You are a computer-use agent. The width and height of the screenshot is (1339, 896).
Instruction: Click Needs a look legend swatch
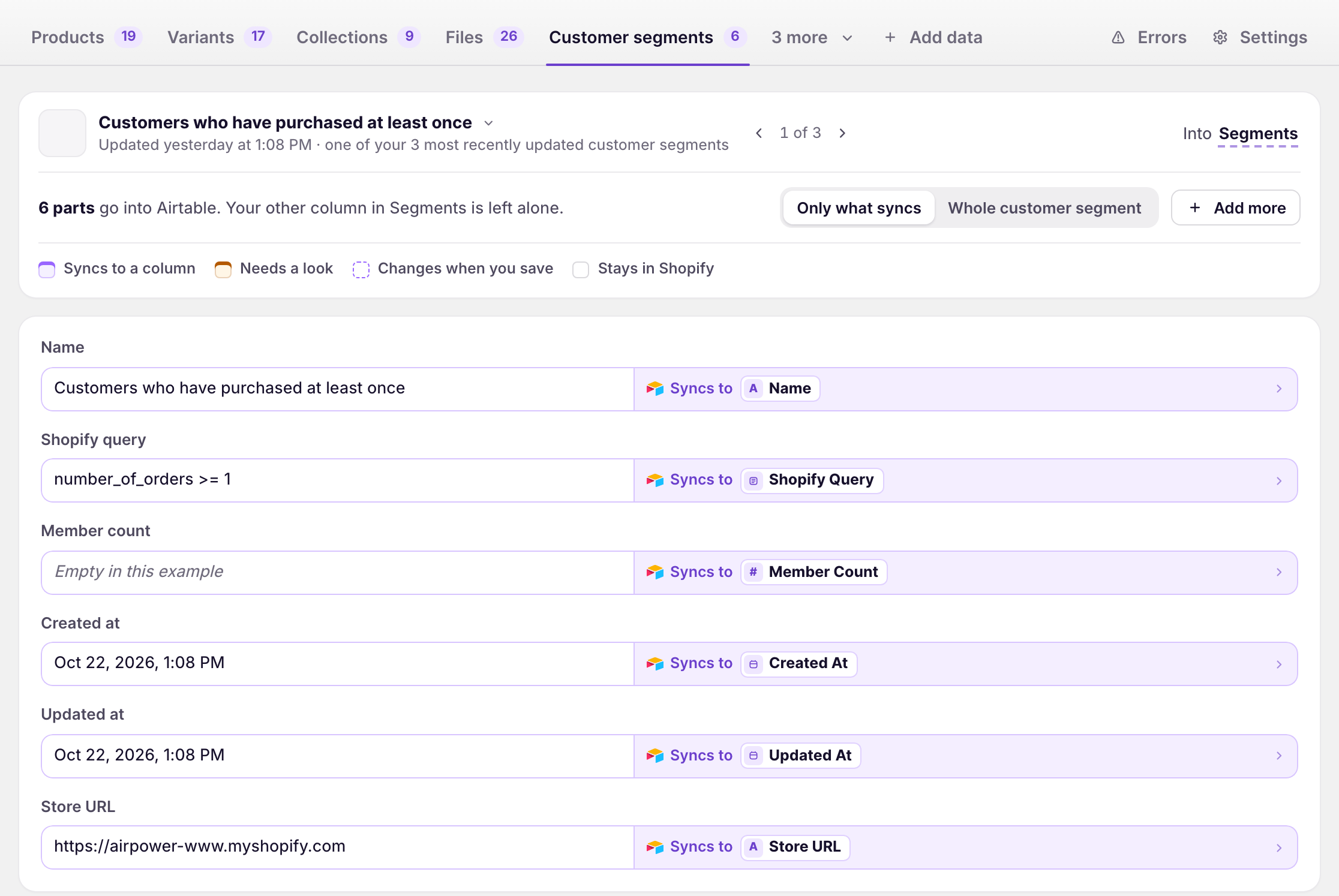click(223, 269)
